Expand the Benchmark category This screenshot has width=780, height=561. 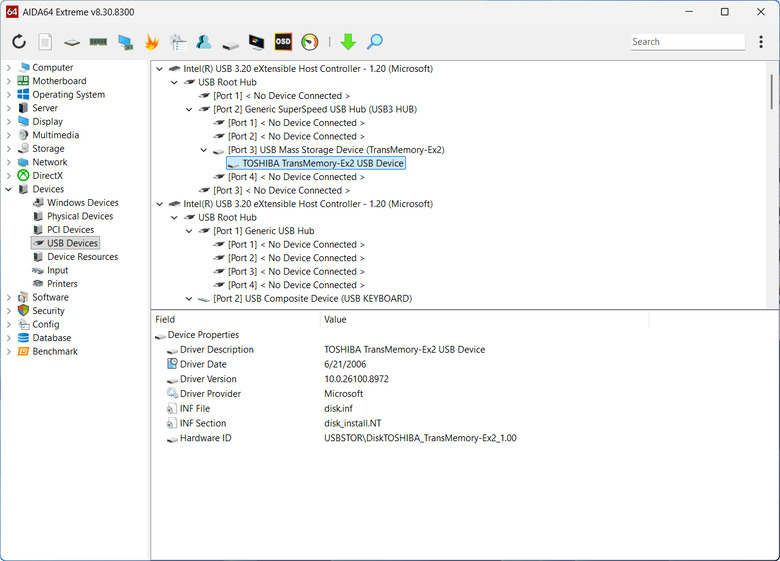click(x=8, y=351)
